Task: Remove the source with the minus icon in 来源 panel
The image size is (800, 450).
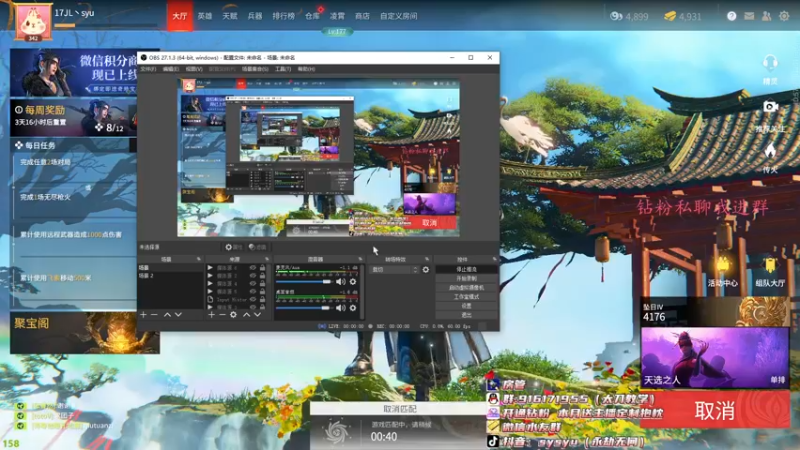Action: [222, 315]
